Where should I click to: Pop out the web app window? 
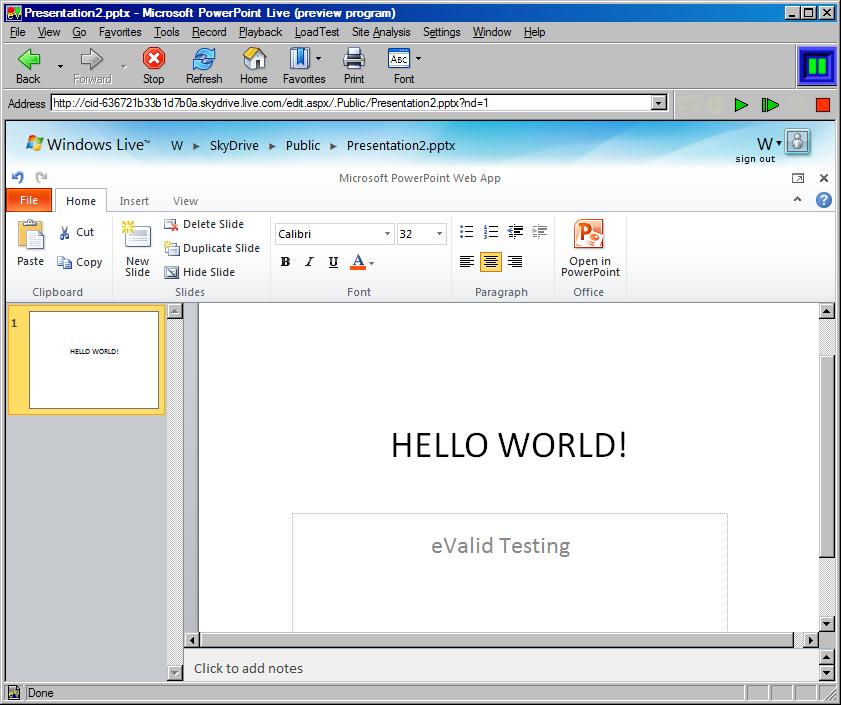798,178
